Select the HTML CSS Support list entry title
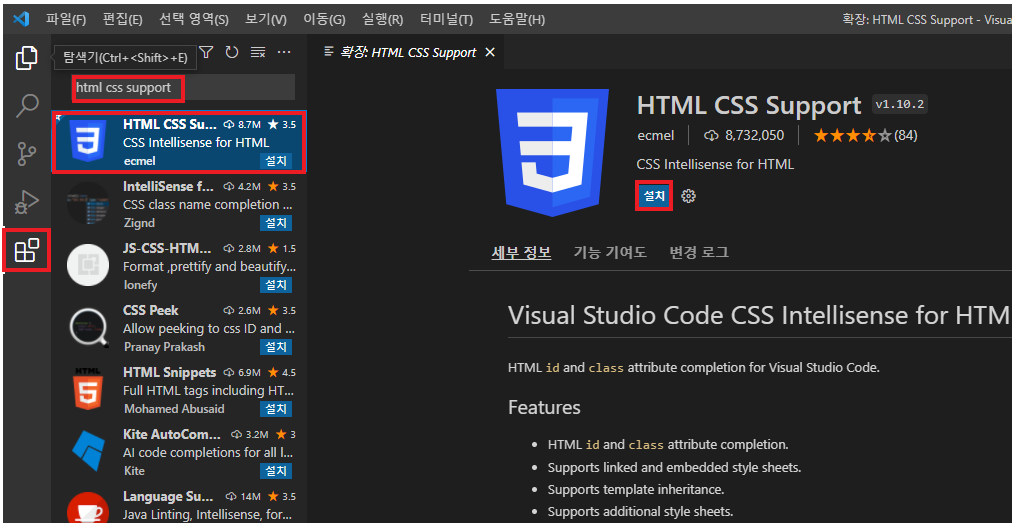 (x=170, y=125)
